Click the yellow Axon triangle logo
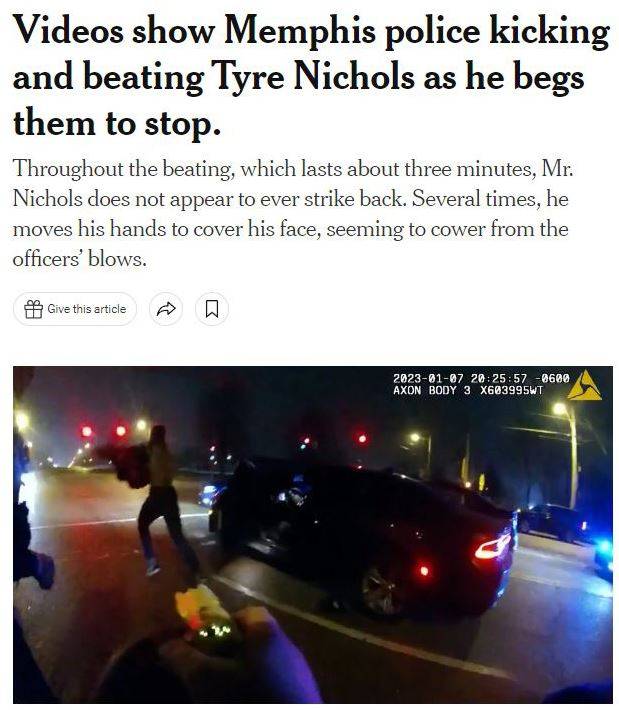Viewport: 619px width, 710px height. click(585, 385)
